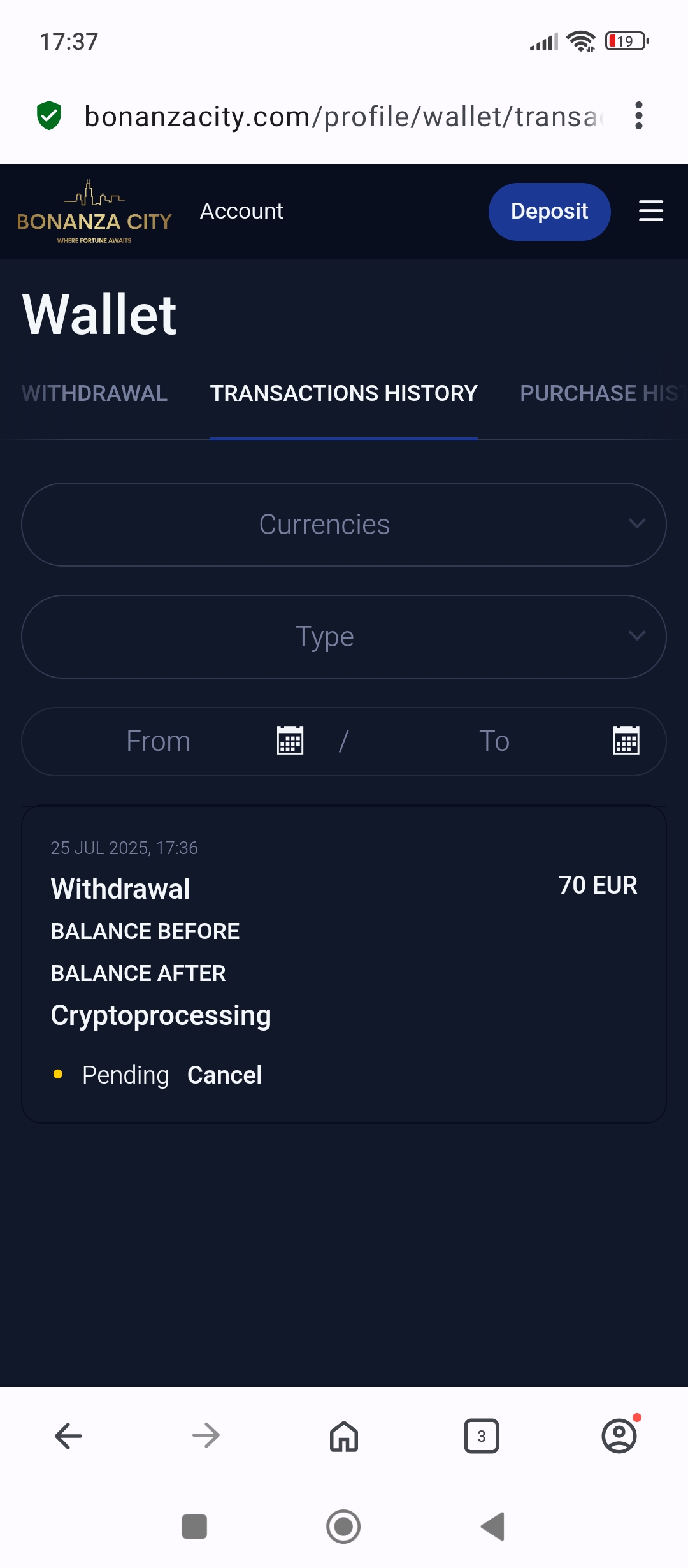Click the Currencies chevron arrow
The height and width of the screenshot is (1568, 688).
[637, 524]
